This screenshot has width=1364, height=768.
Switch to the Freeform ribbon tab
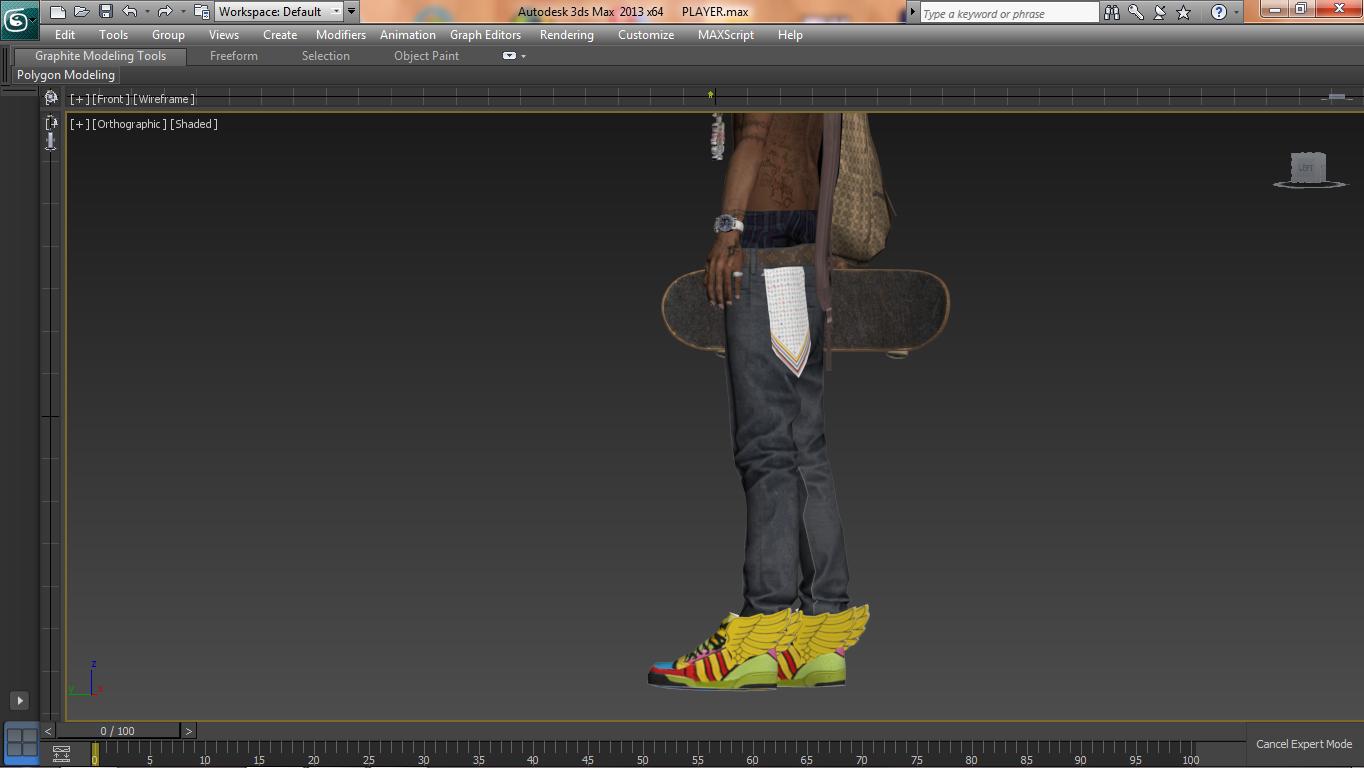[233, 56]
